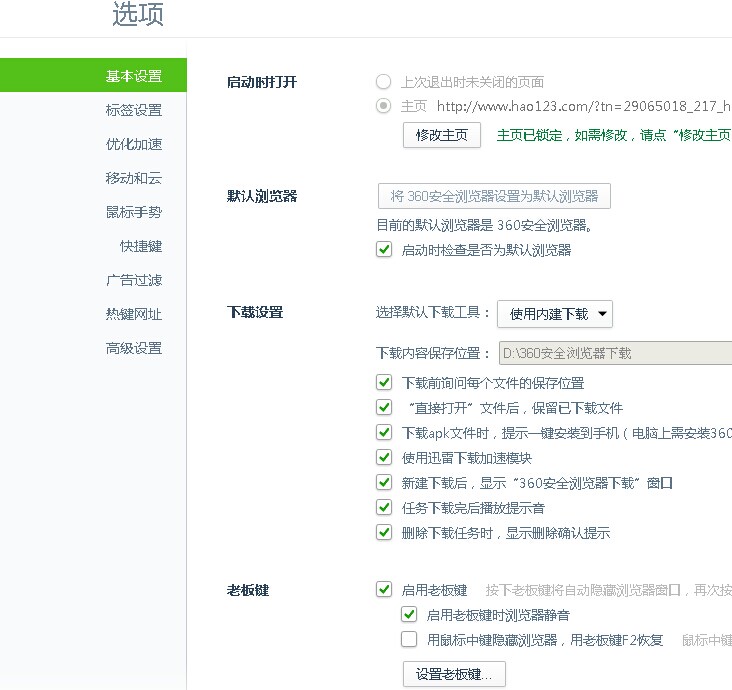Click the 下载内容保存位置 path field

tap(614, 353)
